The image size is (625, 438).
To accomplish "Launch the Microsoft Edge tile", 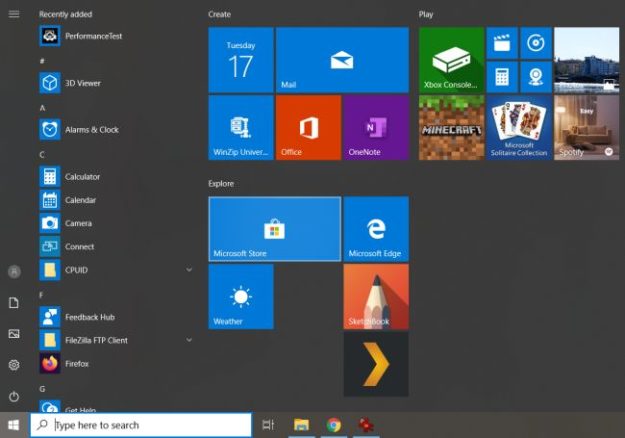I will coord(376,229).
